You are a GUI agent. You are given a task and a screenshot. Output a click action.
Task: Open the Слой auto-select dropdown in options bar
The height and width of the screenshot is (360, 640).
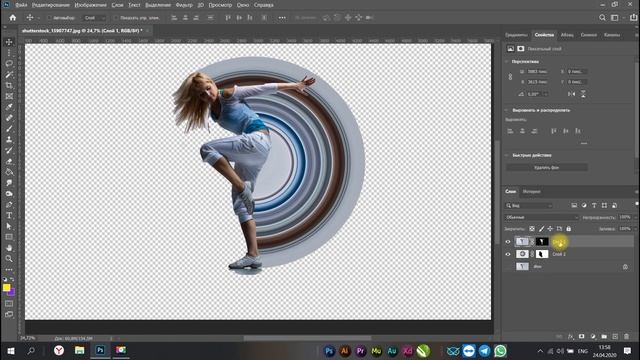point(94,18)
